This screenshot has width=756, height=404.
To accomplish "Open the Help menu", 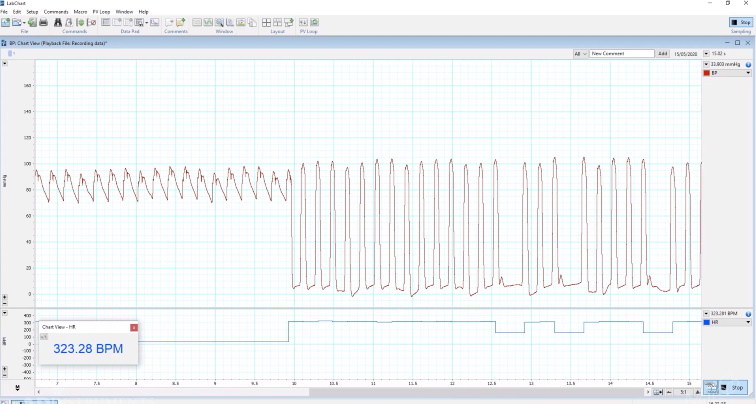I will point(143,12).
